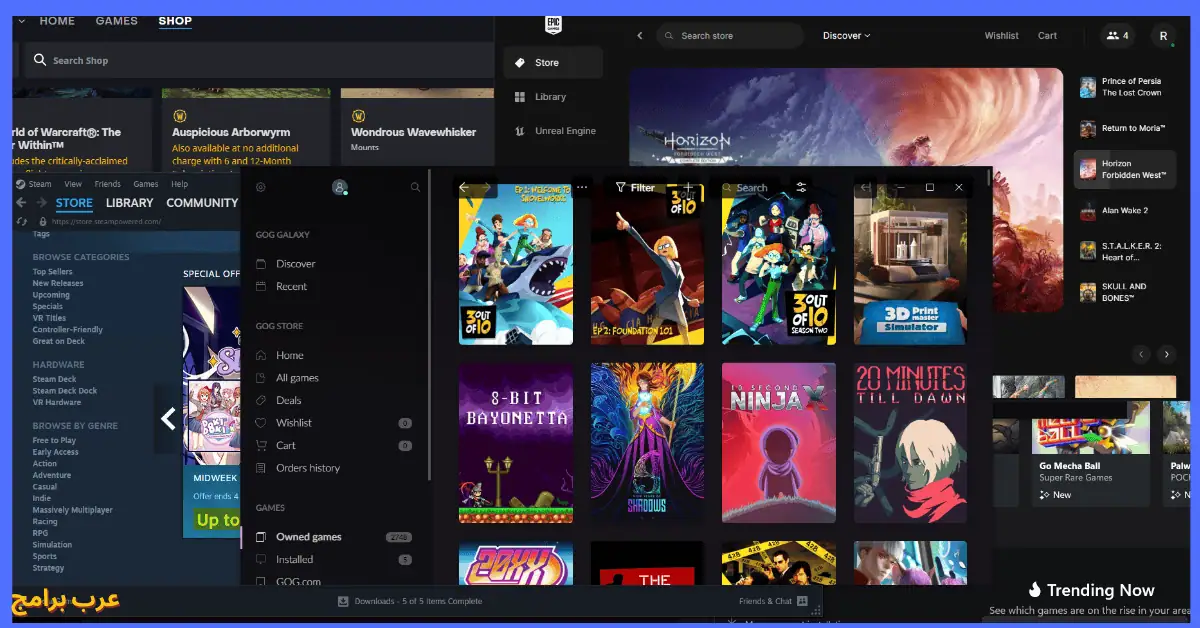Image resolution: width=1200 pixels, height=628 pixels.
Task: Open the Friends menu in Steam
Action: point(107,184)
